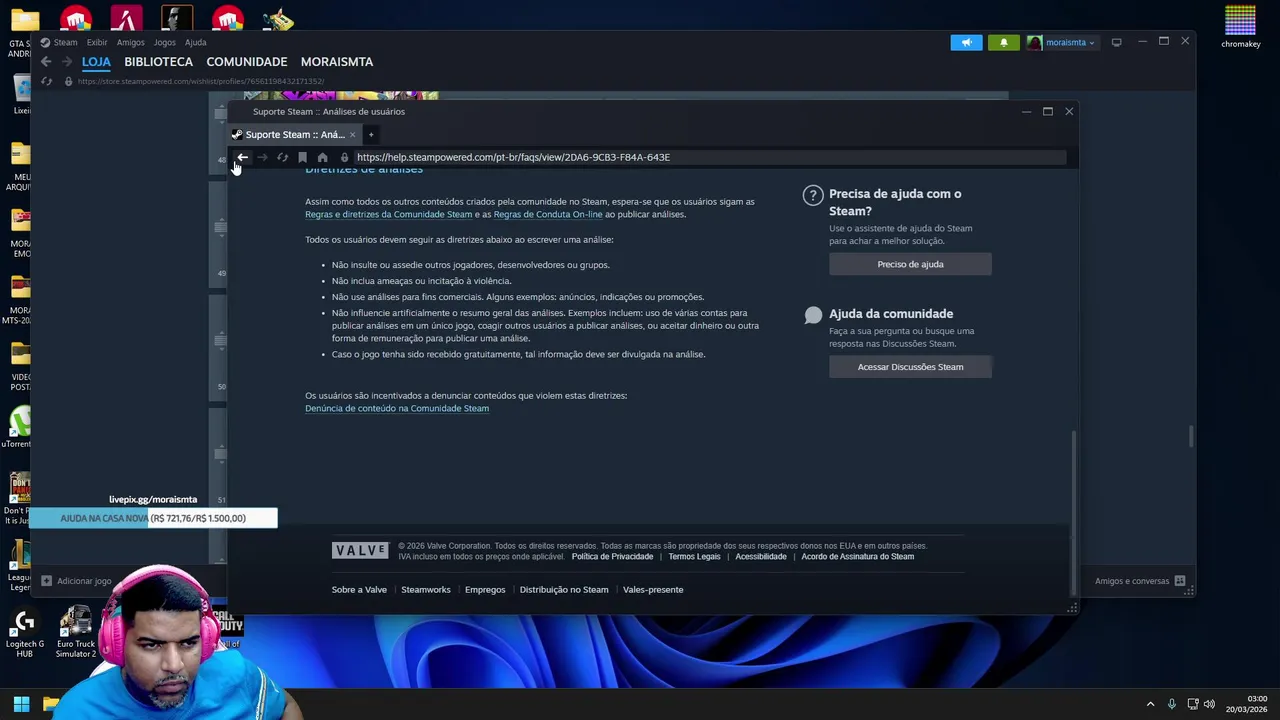
Task: Switch to BIBLIOTECA section
Action: click(158, 62)
